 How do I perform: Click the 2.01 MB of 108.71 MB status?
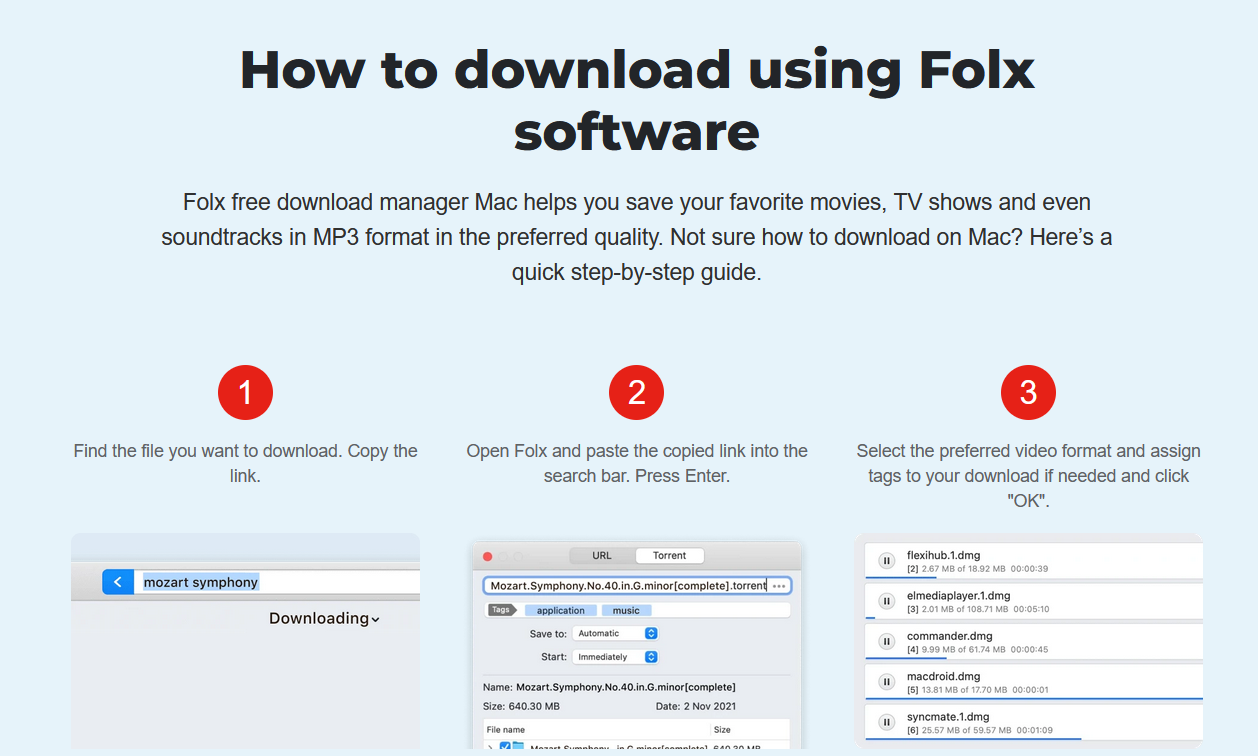tap(965, 609)
